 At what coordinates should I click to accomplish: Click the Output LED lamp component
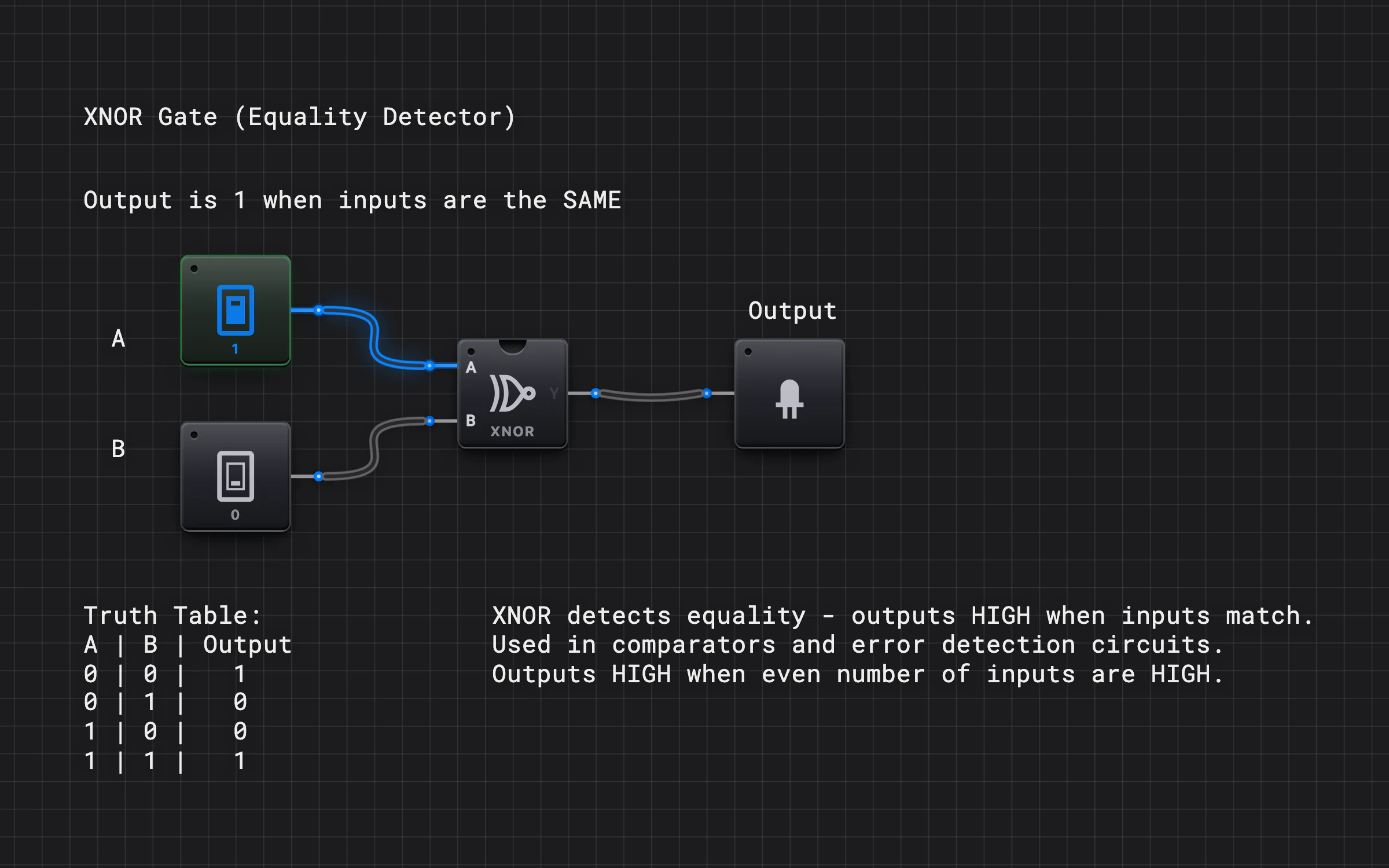[789, 393]
